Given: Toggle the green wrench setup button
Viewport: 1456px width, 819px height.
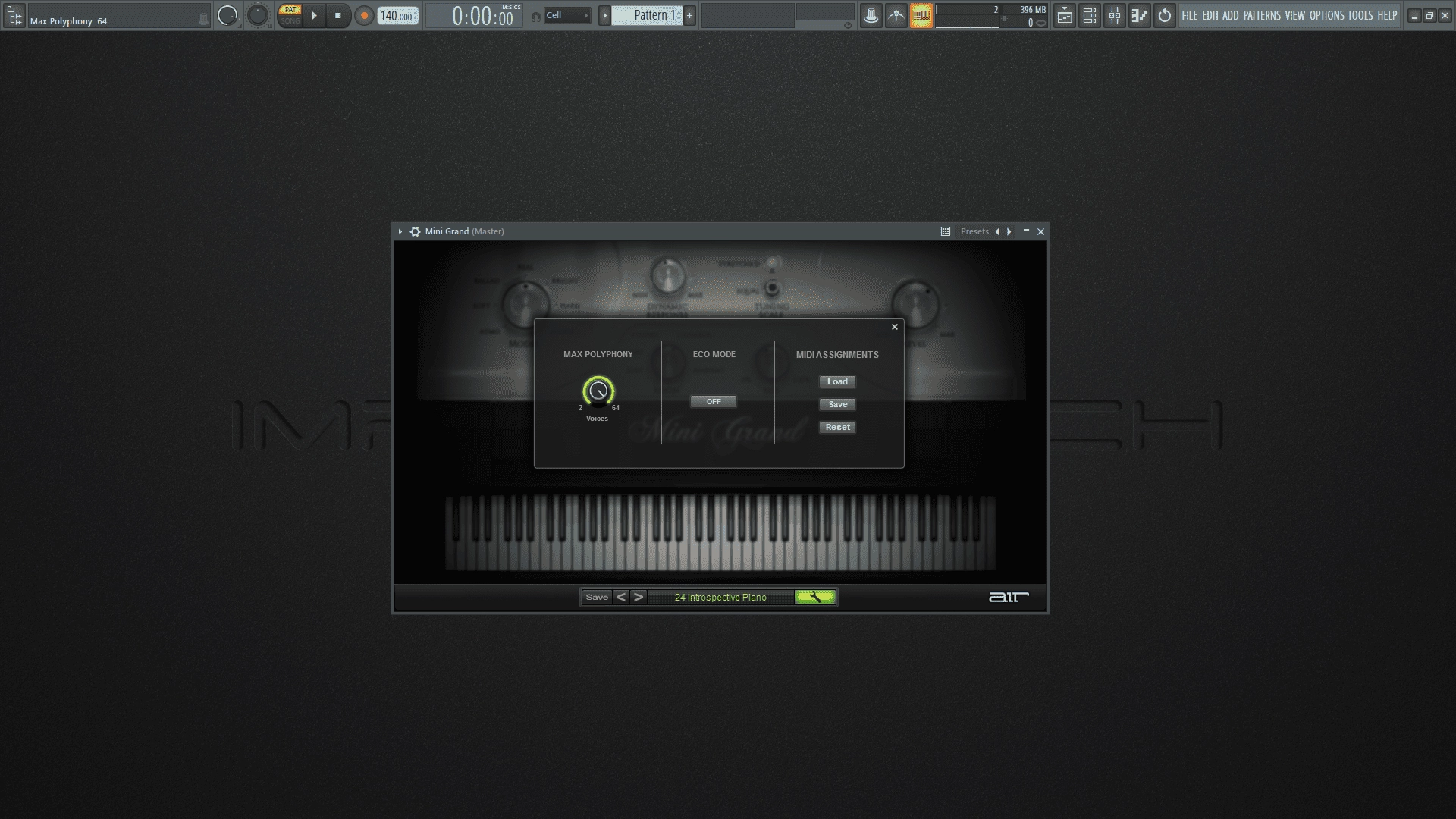Looking at the screenshot, I should (814, 597).
